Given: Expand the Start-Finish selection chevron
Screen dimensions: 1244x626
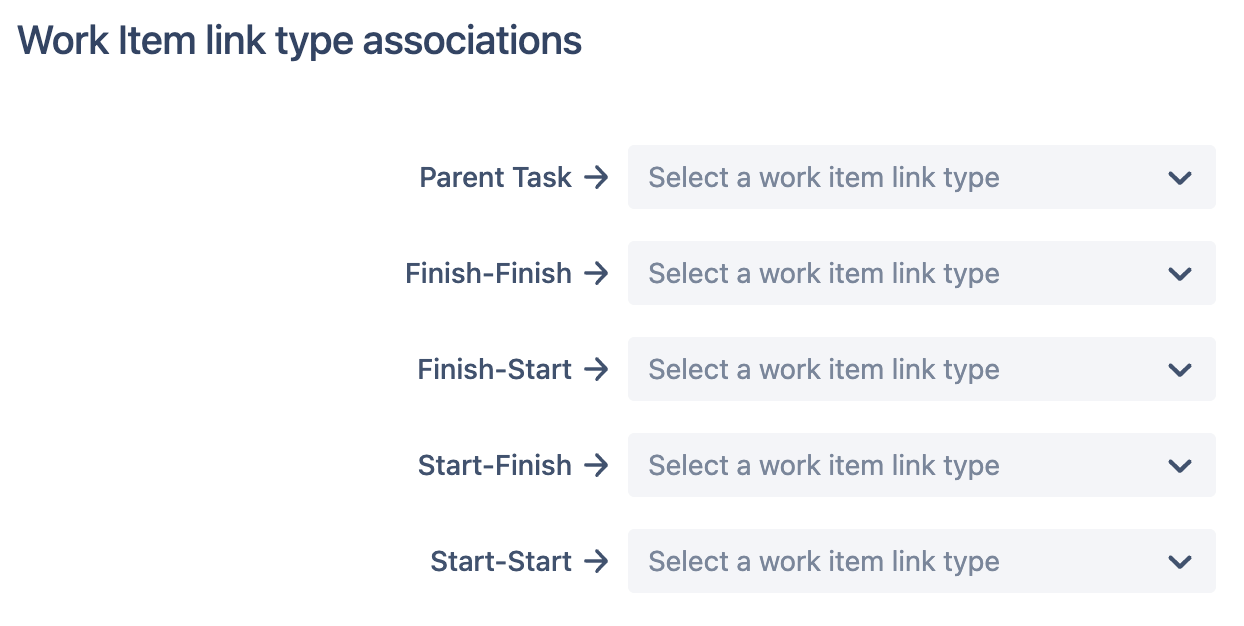Looking at the screenshot, I should [x=1180, y=465].
